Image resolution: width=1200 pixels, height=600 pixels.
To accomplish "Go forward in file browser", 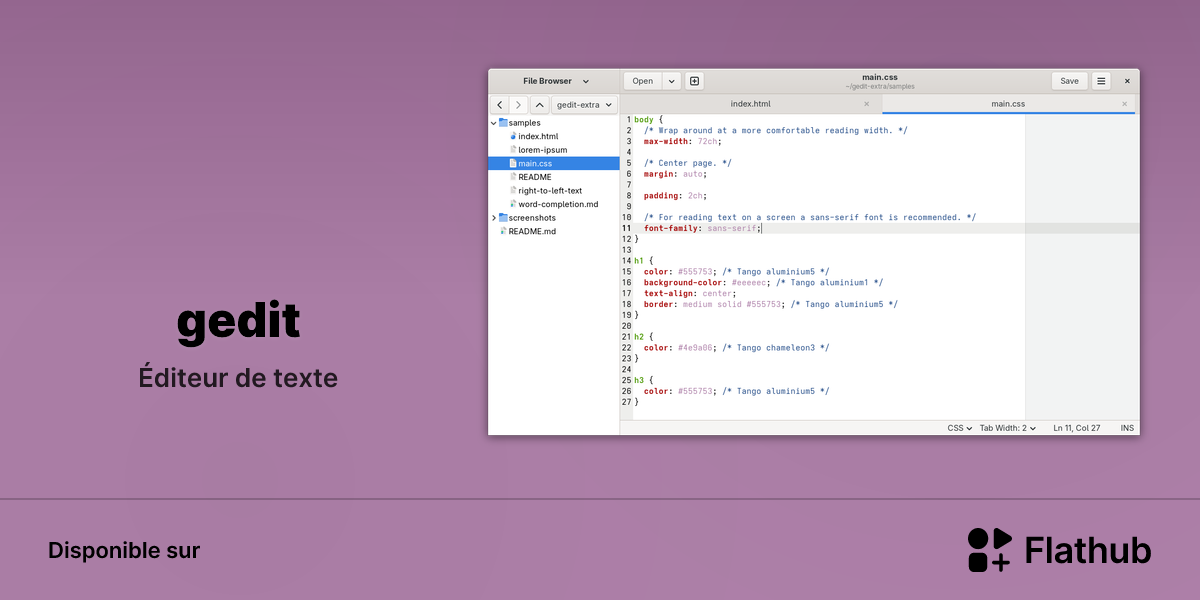I will (518, 105).
